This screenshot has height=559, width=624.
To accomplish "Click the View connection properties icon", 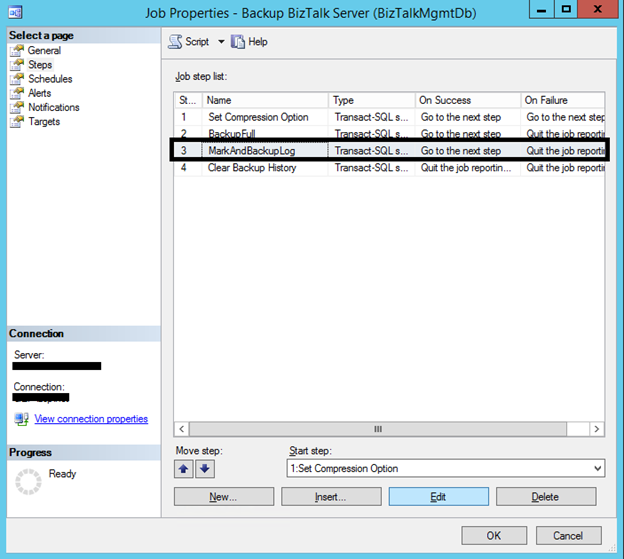I will pyautogui.click(x=21, y=419).
